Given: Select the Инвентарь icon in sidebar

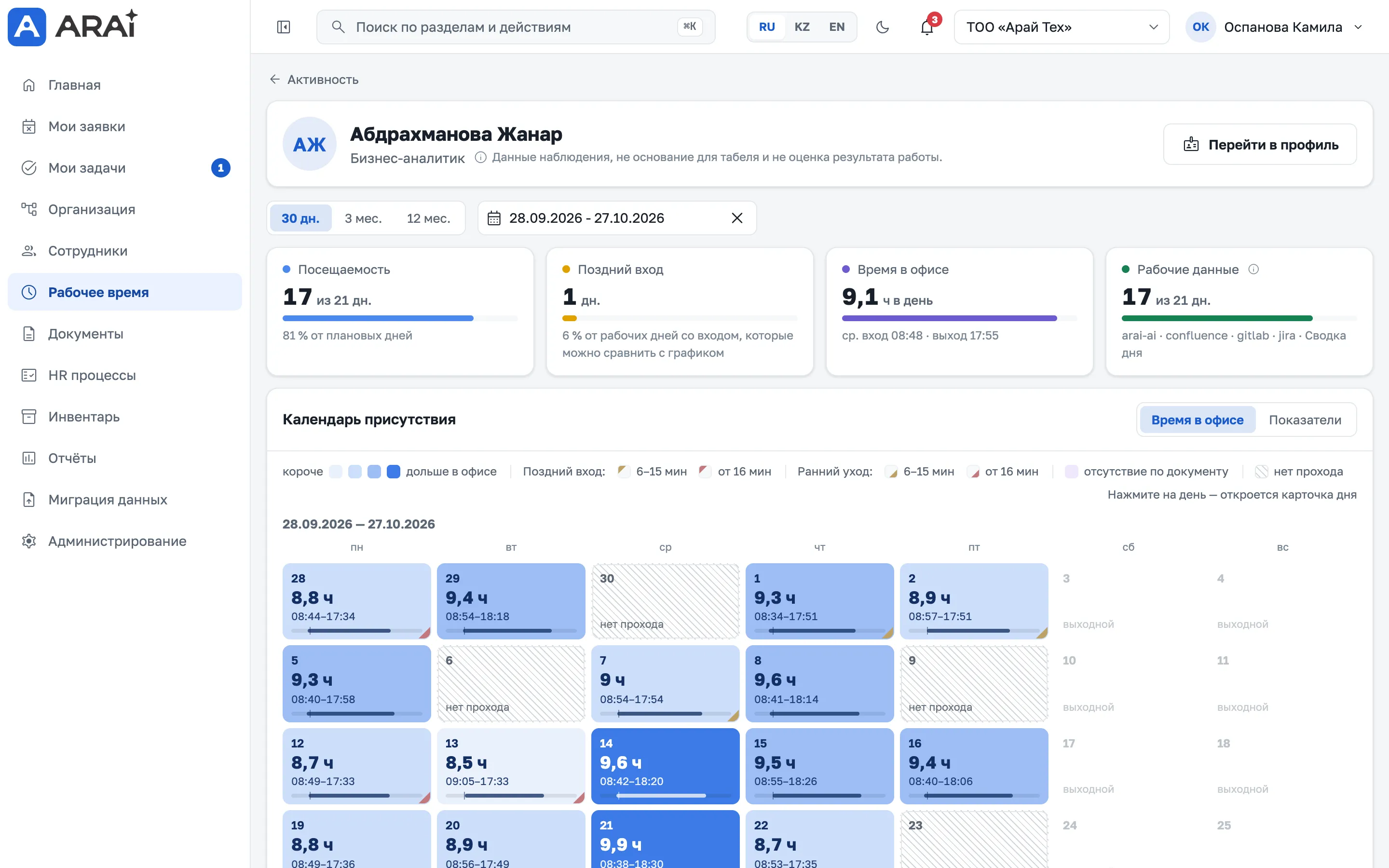Looking at the screenshot, I should coord(29,416).
